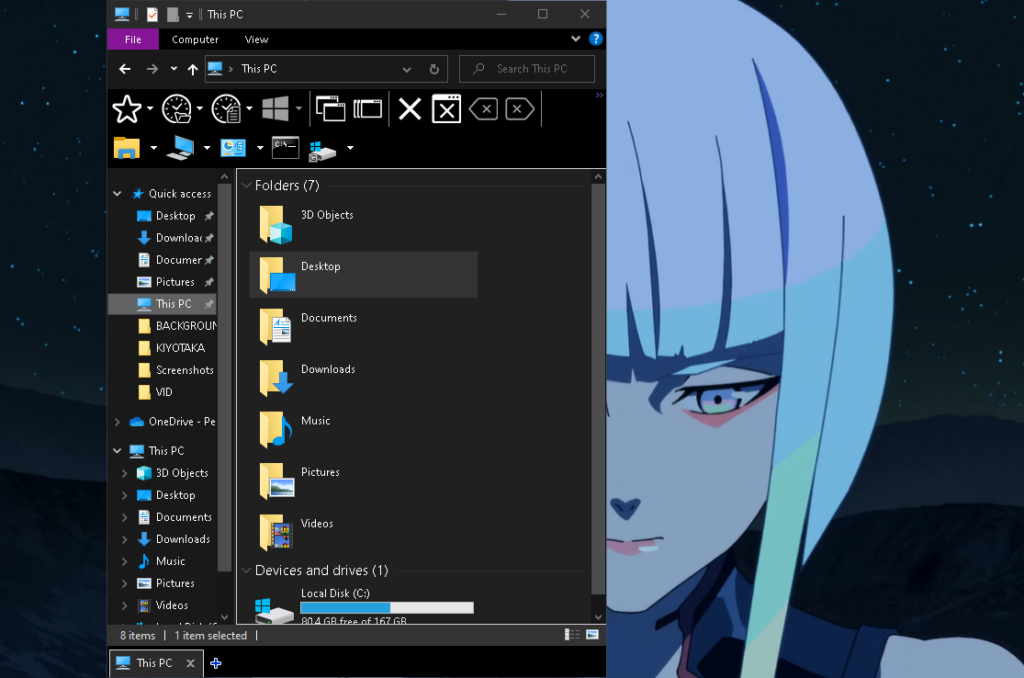Open the address bar history dropdown
The width and height of the screenshot is (1024, 678).
[407, 69]
